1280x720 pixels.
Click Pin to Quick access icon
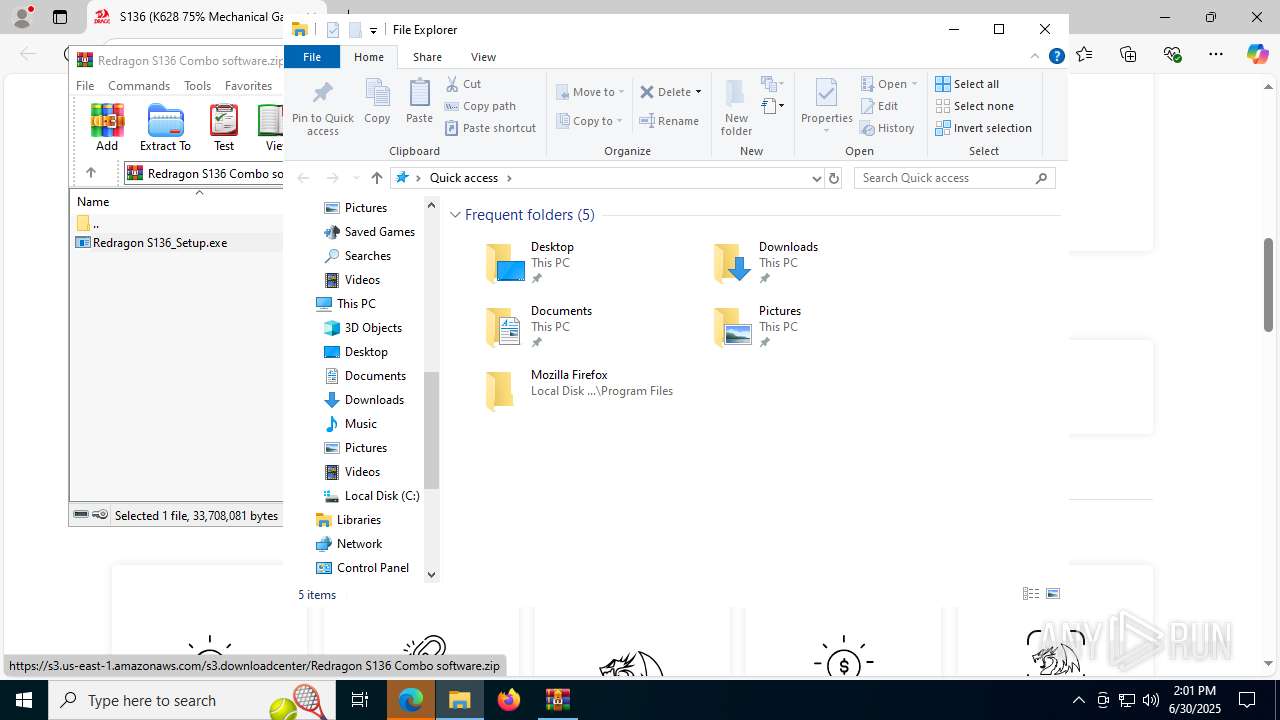coord(322,108)
